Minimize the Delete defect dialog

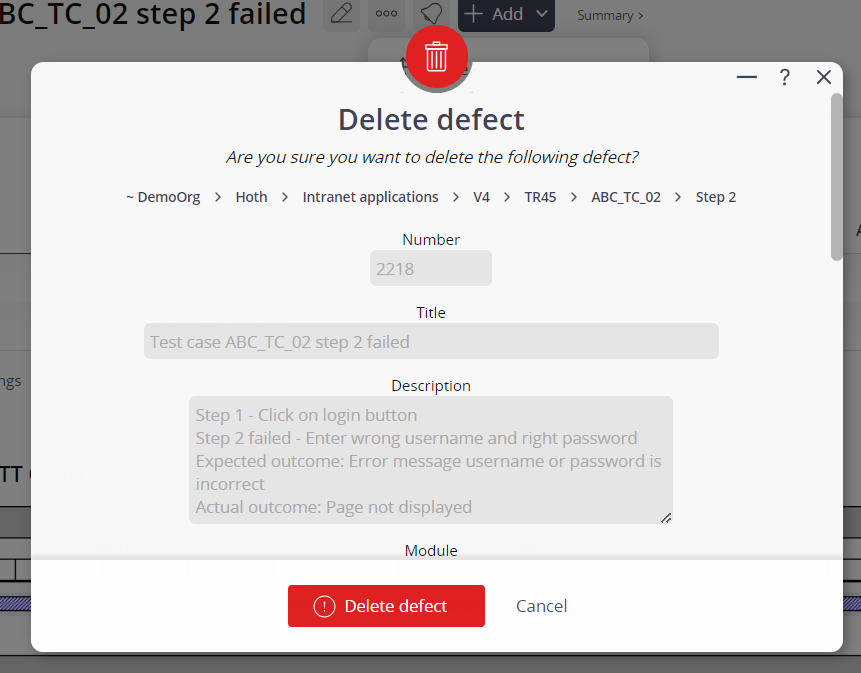(746, 77)
